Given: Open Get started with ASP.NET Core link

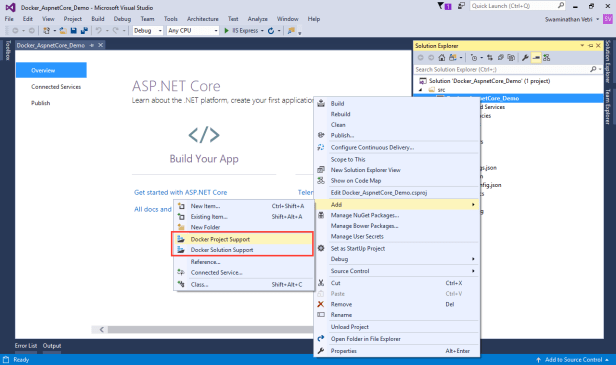Looking at the screenshot, I should click(180, 192).
